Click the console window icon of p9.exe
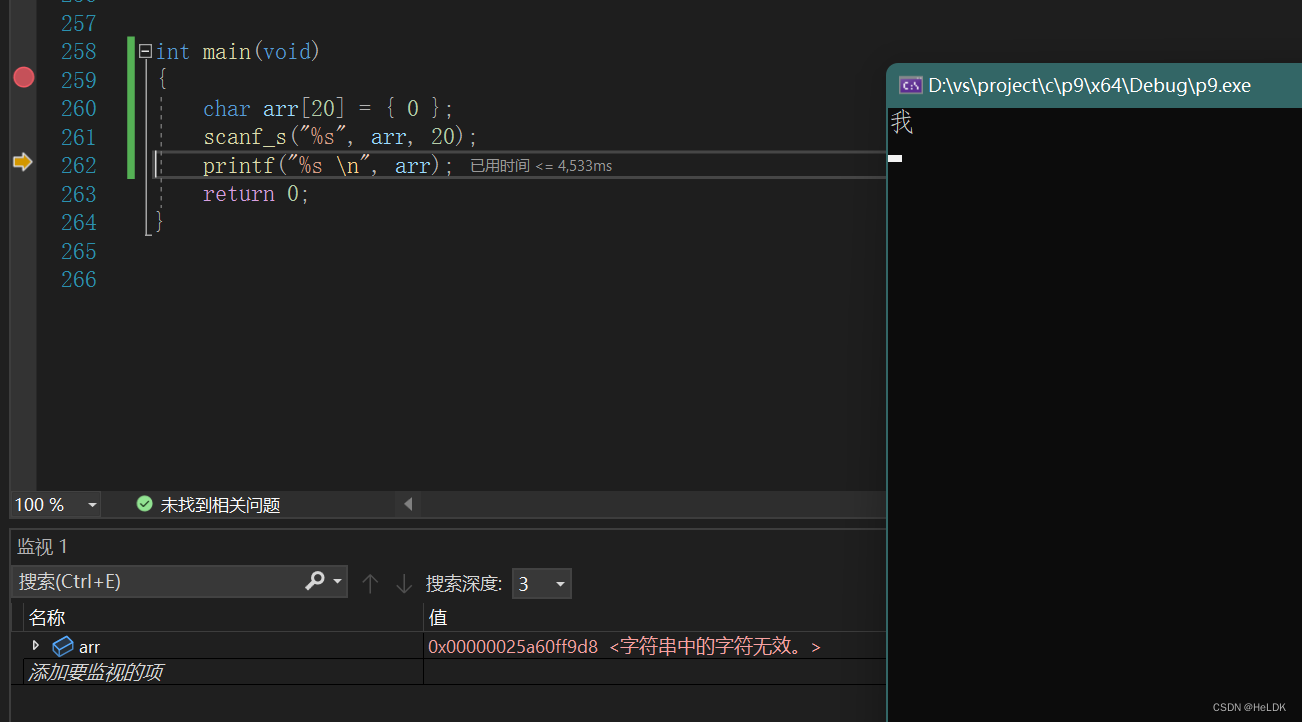This screenshot has width=1302, height=722. tap(910, 85)
